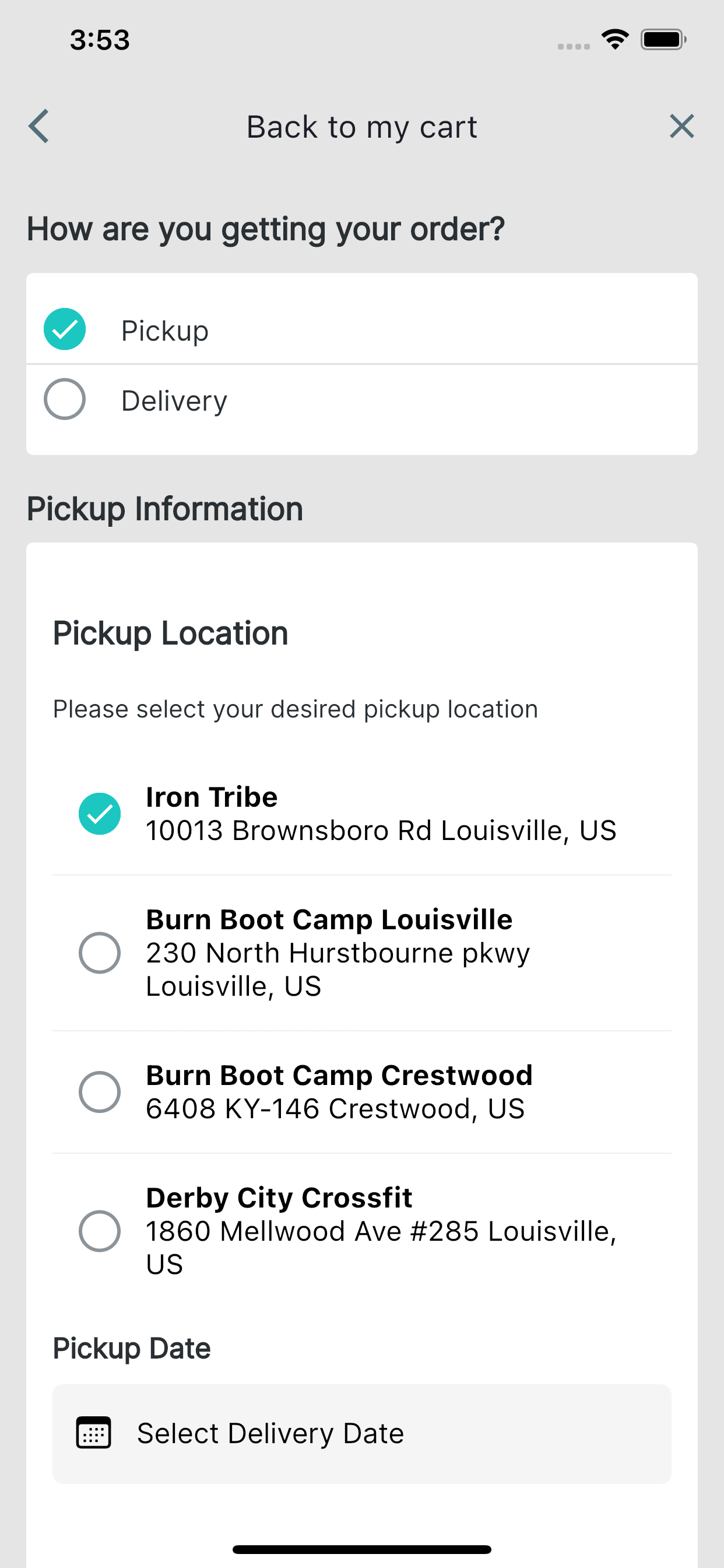Open the Select Delivery Date picker
This screenshot has height=1568, width=724.
coord(362,1433)
